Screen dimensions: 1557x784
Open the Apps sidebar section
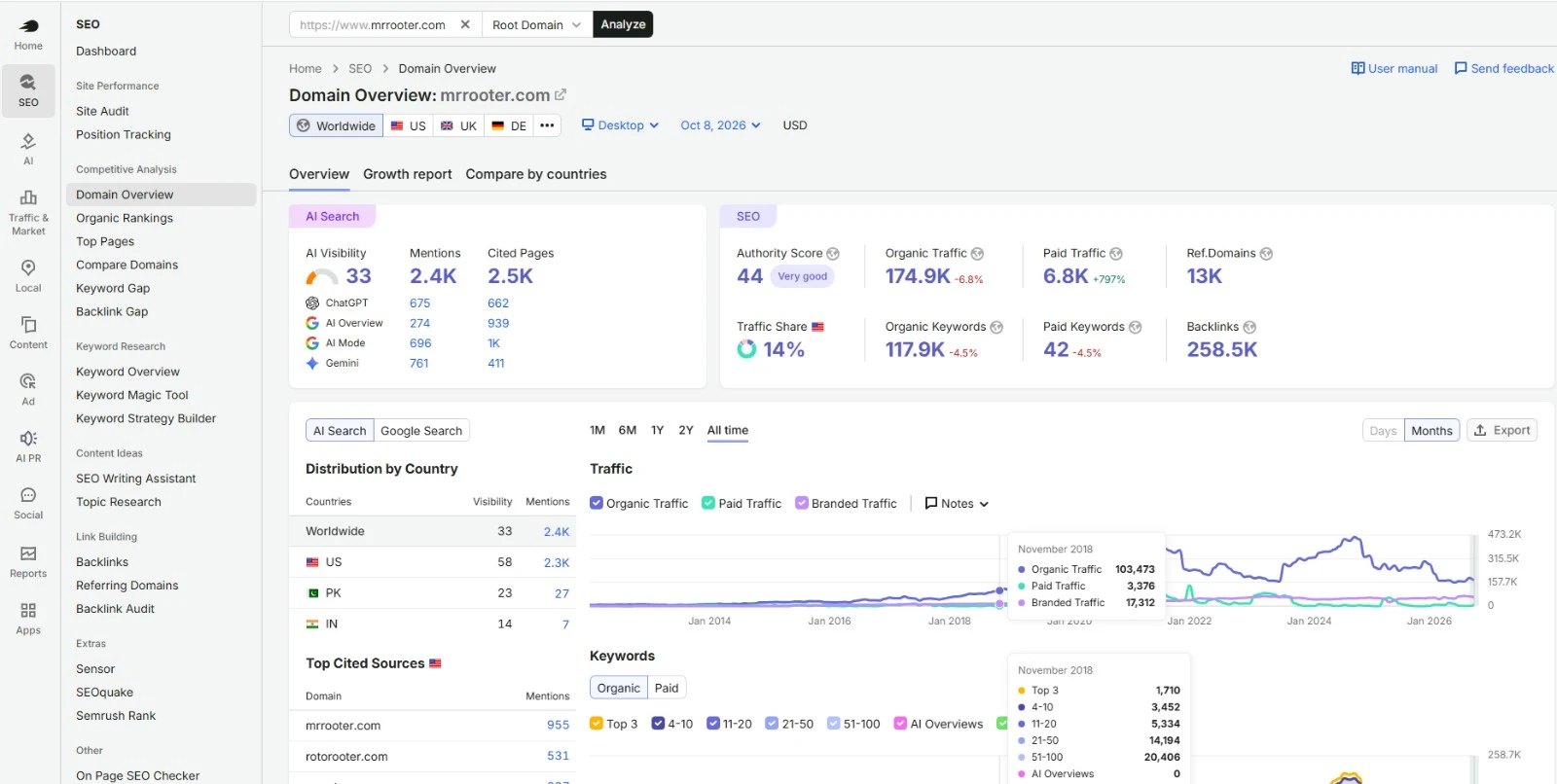(28, 618)
